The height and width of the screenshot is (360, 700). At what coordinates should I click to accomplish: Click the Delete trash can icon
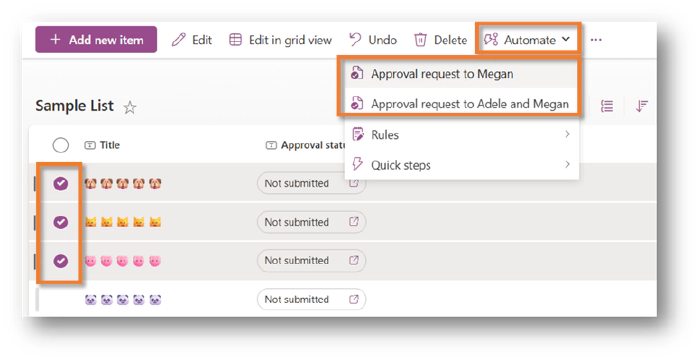point(420,40)
